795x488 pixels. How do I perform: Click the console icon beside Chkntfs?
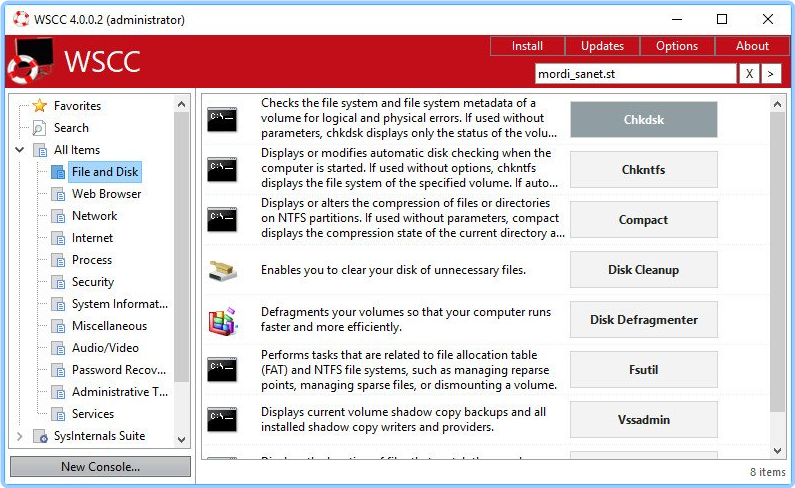pos(222,169)
